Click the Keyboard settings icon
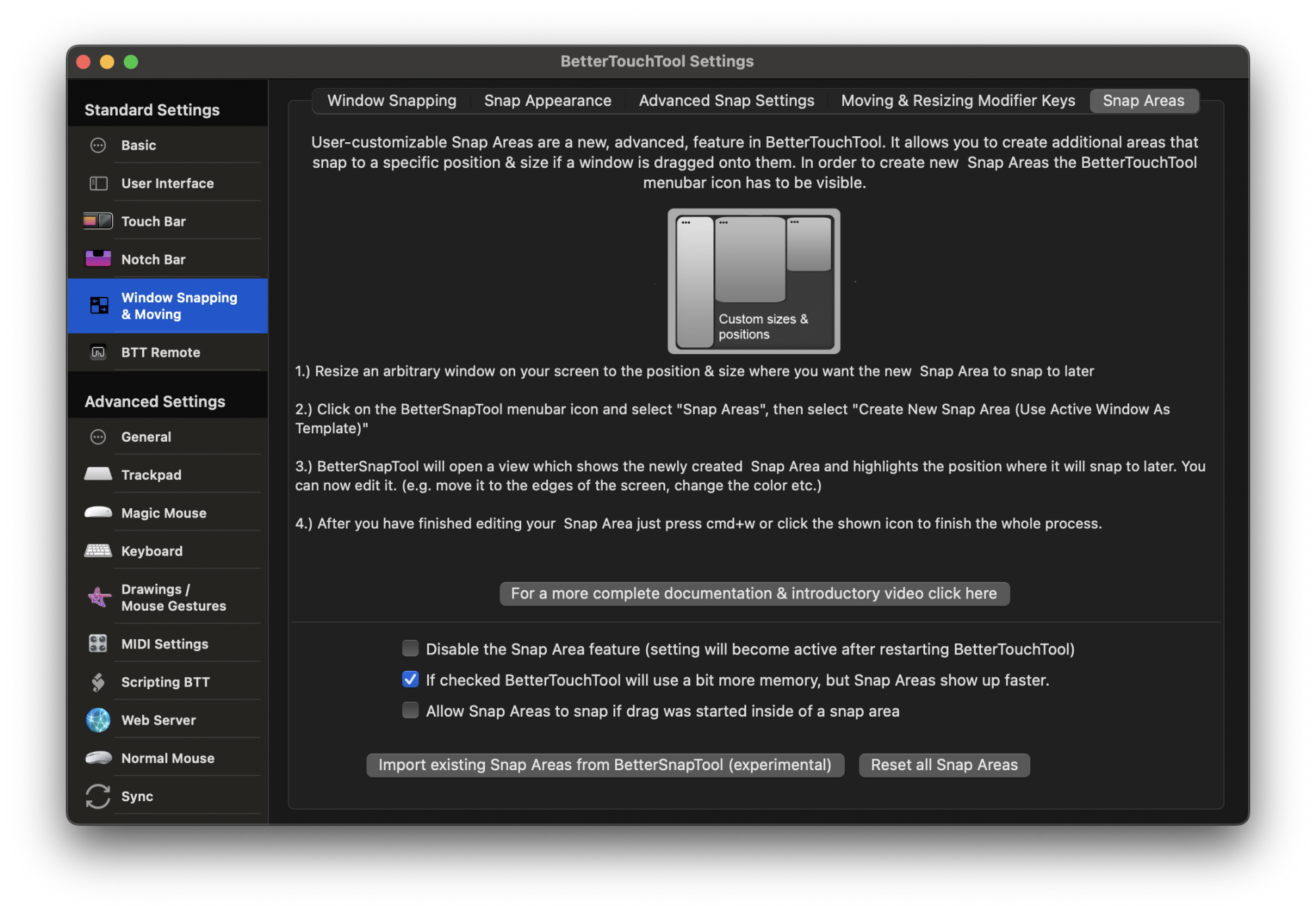Screen dimensions: 1316x913 98,550
